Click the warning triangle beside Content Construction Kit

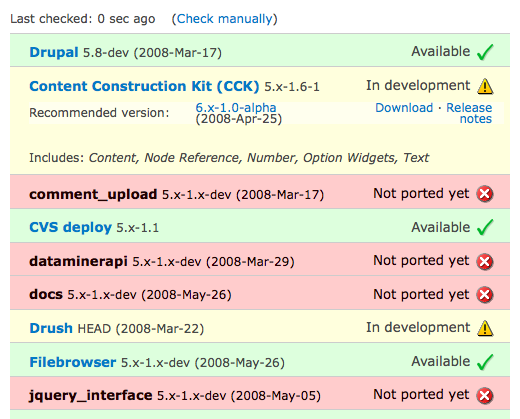click(x=485, y=86)
